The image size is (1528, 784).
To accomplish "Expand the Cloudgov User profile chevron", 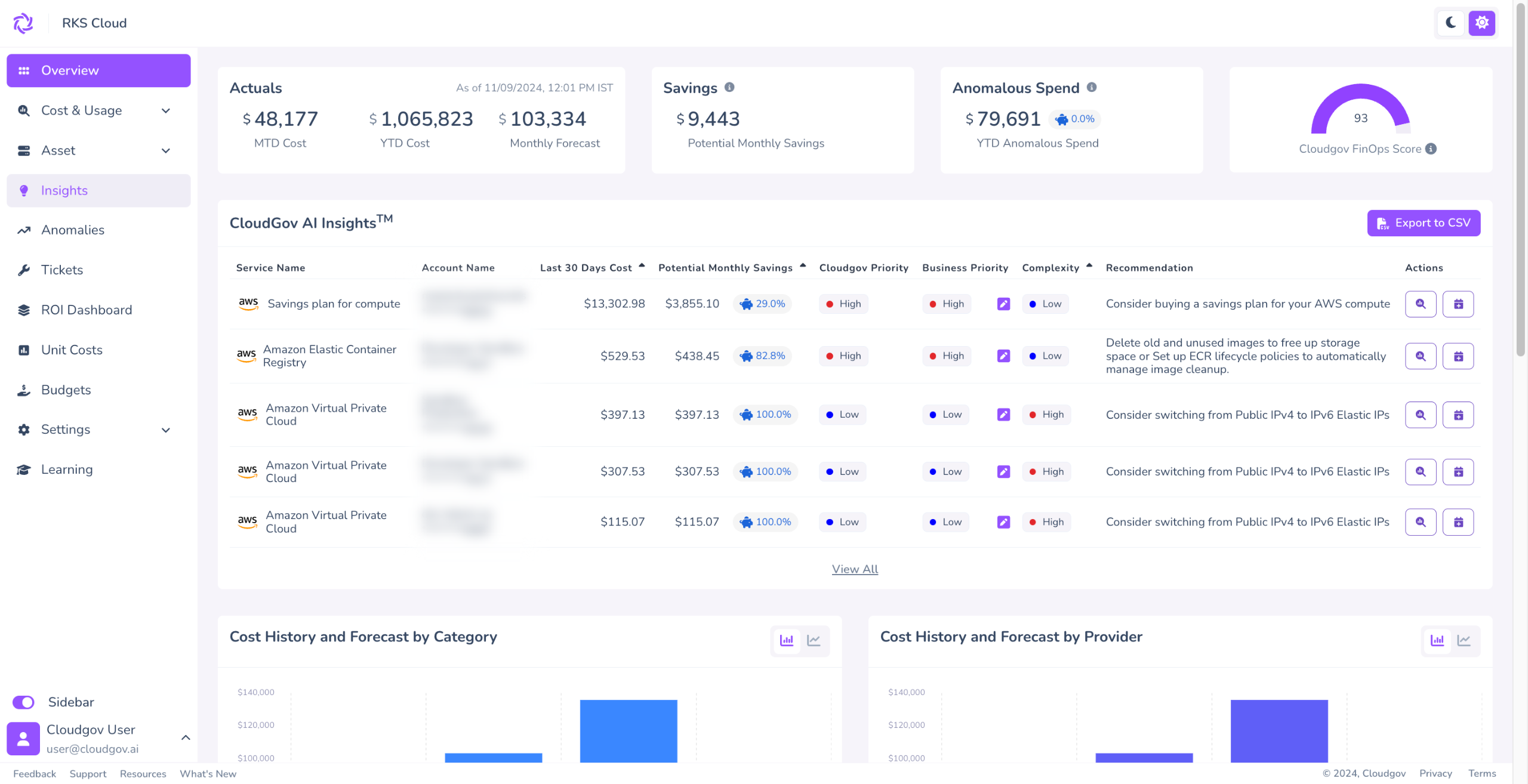I will point(186,738).
